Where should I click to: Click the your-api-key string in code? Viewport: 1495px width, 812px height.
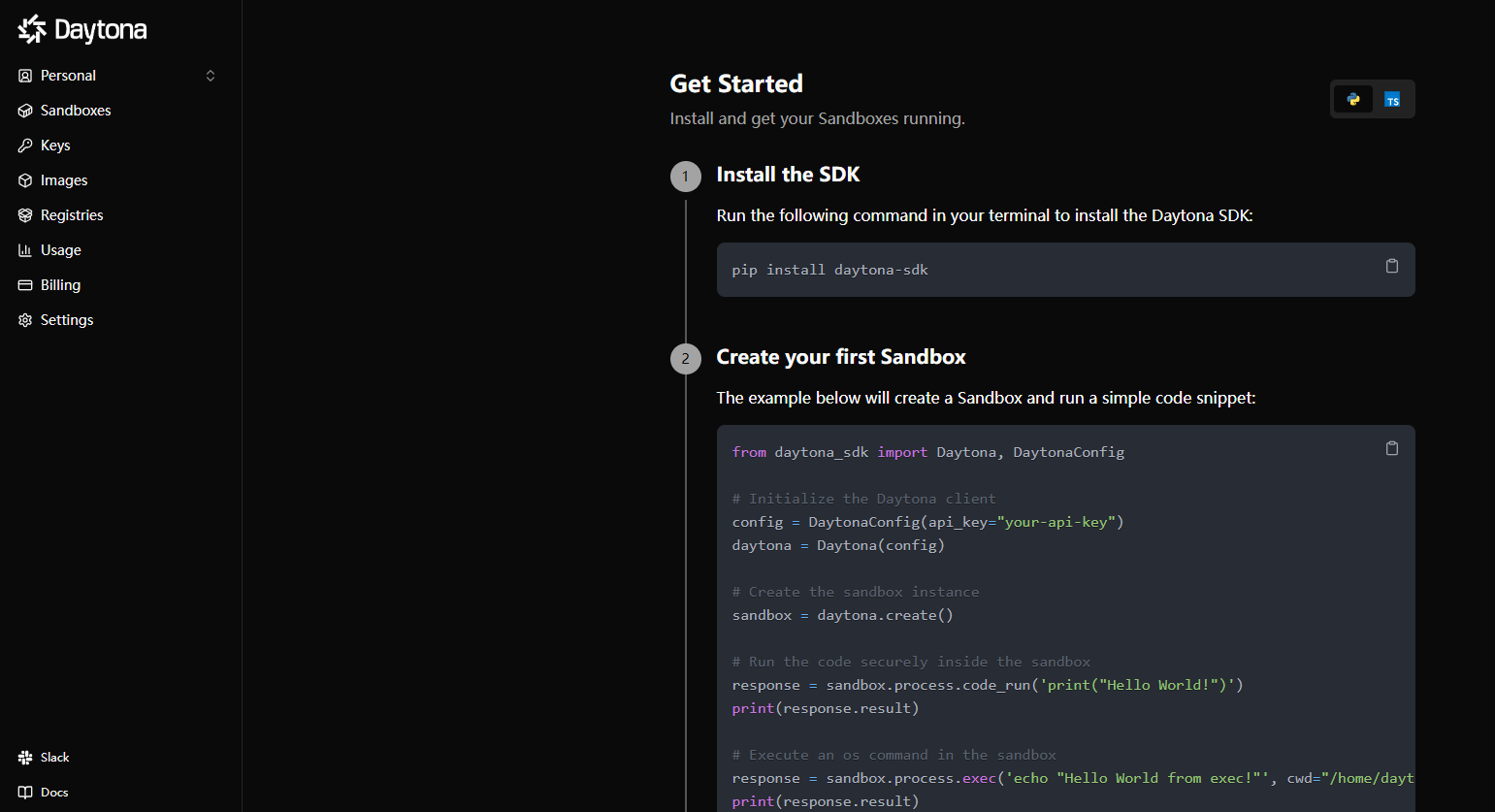1056,522
